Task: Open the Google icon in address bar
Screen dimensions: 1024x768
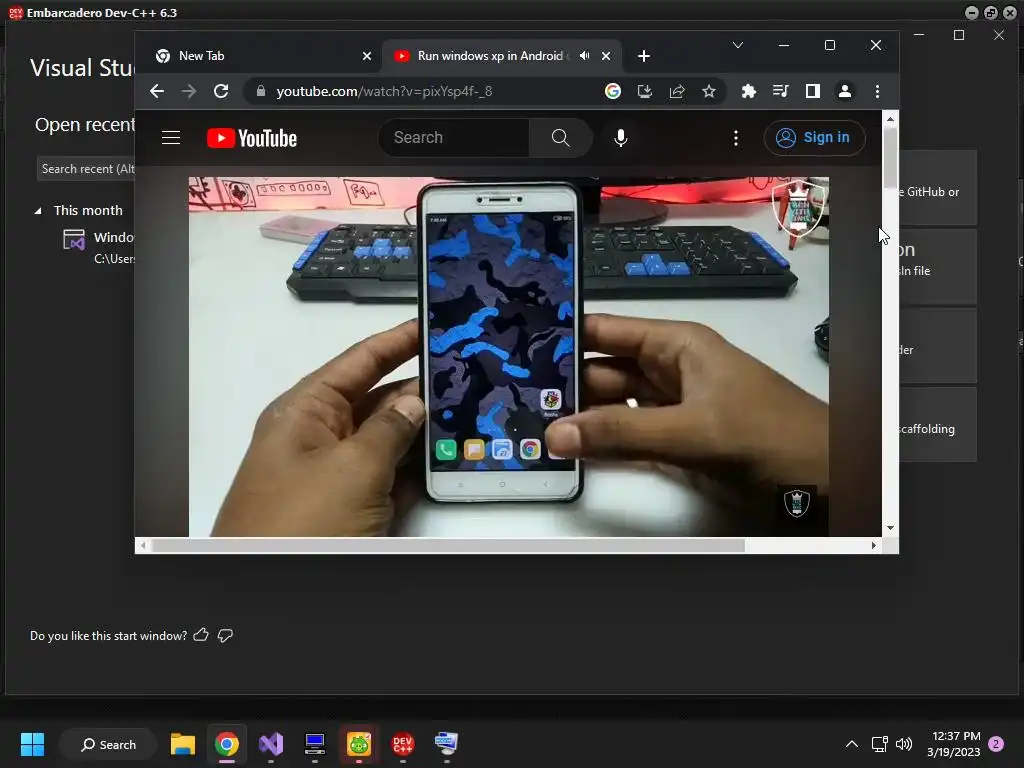Action: [x=613, y=91]
